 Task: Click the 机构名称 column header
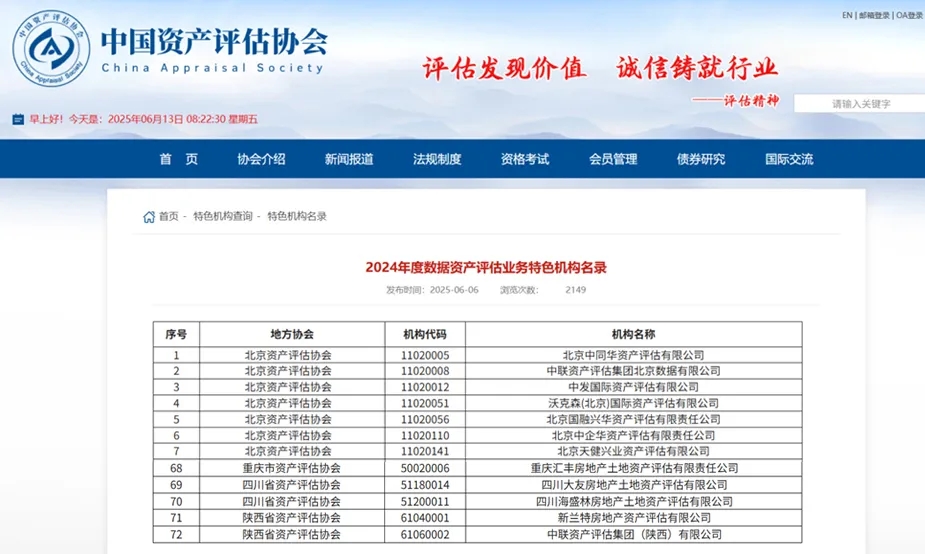[x=634, y=334]
